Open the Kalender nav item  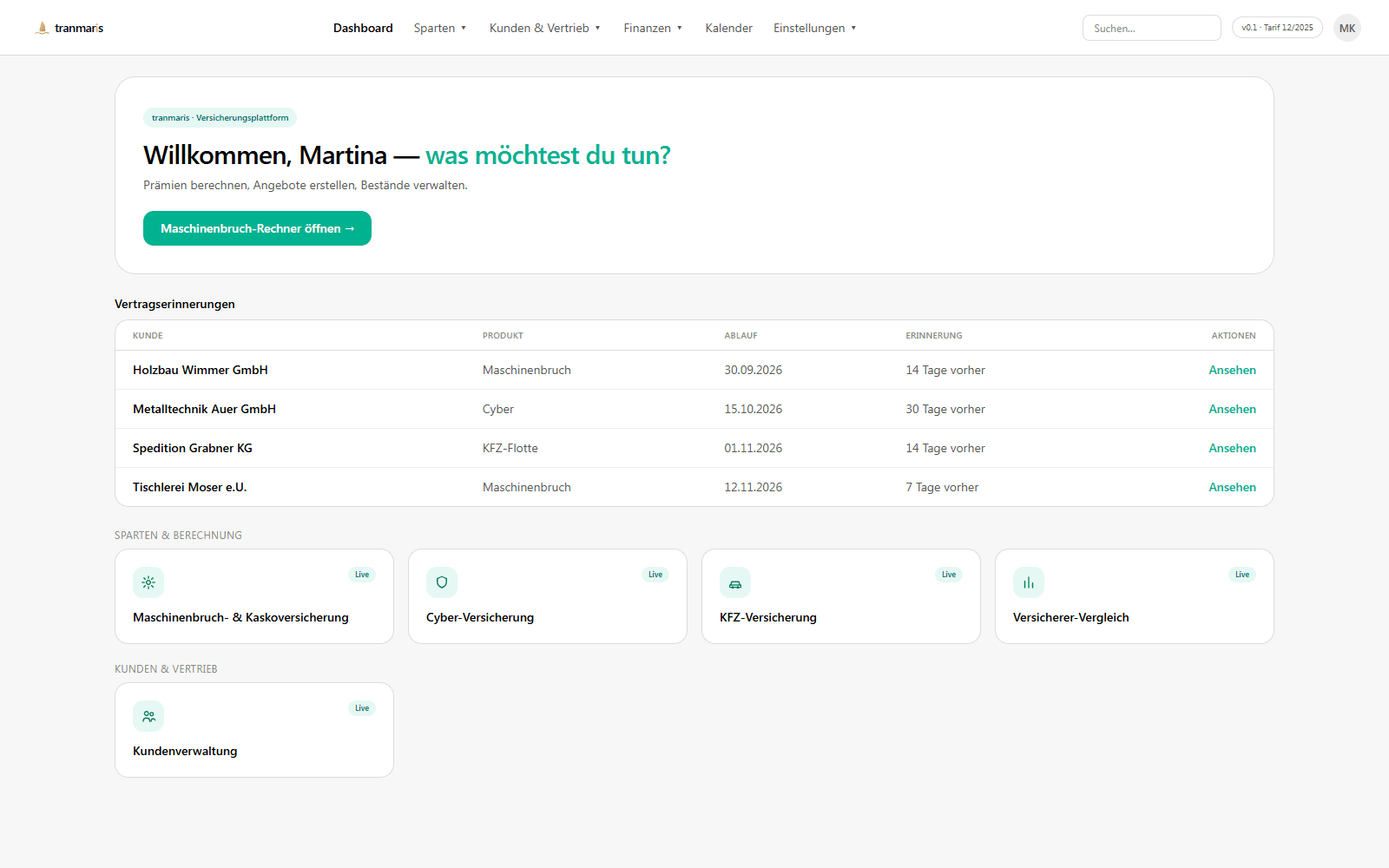728,28
